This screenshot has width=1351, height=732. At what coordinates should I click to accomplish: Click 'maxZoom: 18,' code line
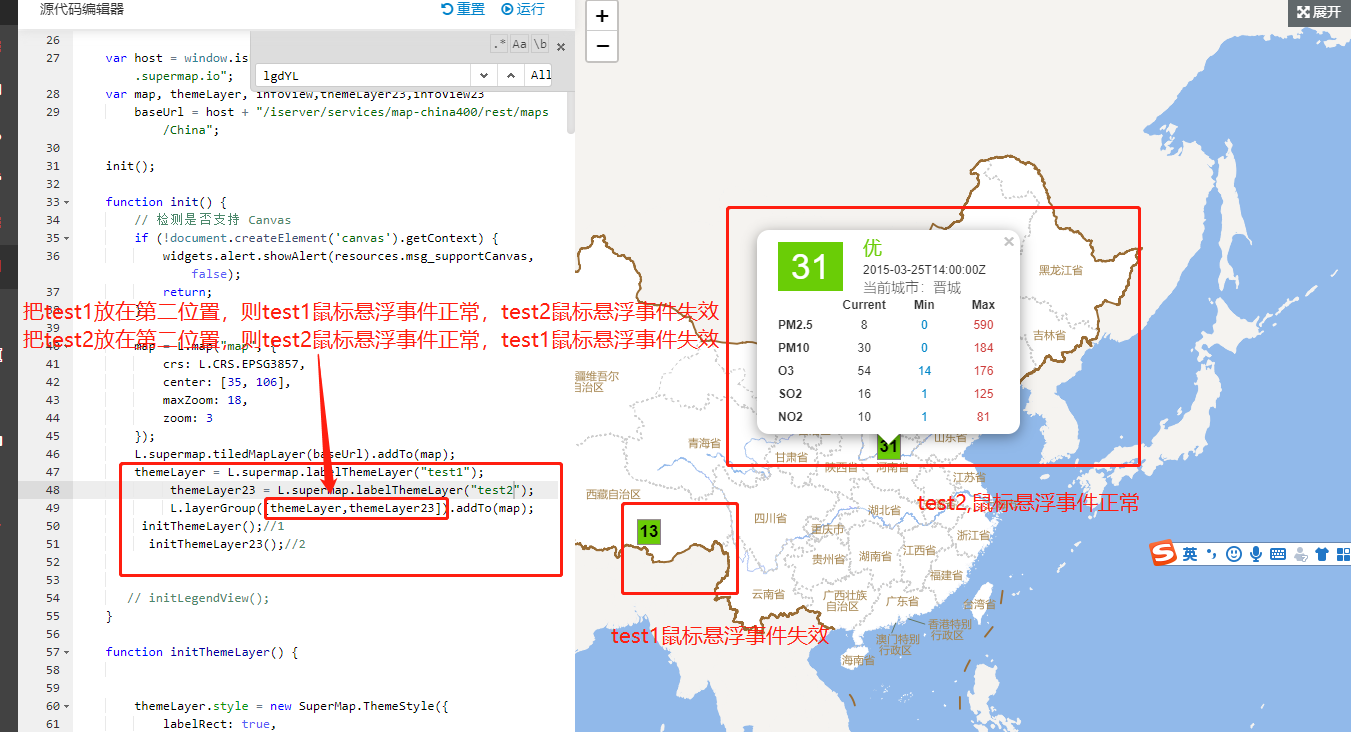(205, 400)
